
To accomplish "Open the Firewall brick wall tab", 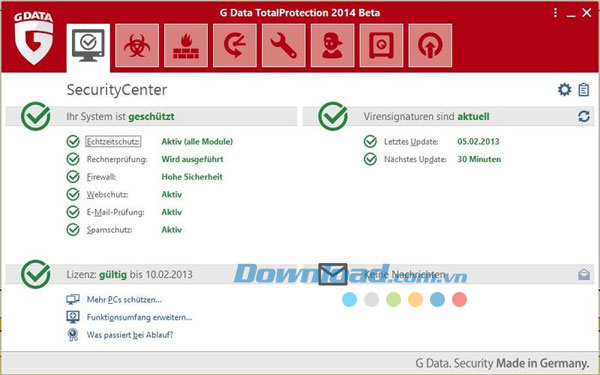I will click(186, 46).
